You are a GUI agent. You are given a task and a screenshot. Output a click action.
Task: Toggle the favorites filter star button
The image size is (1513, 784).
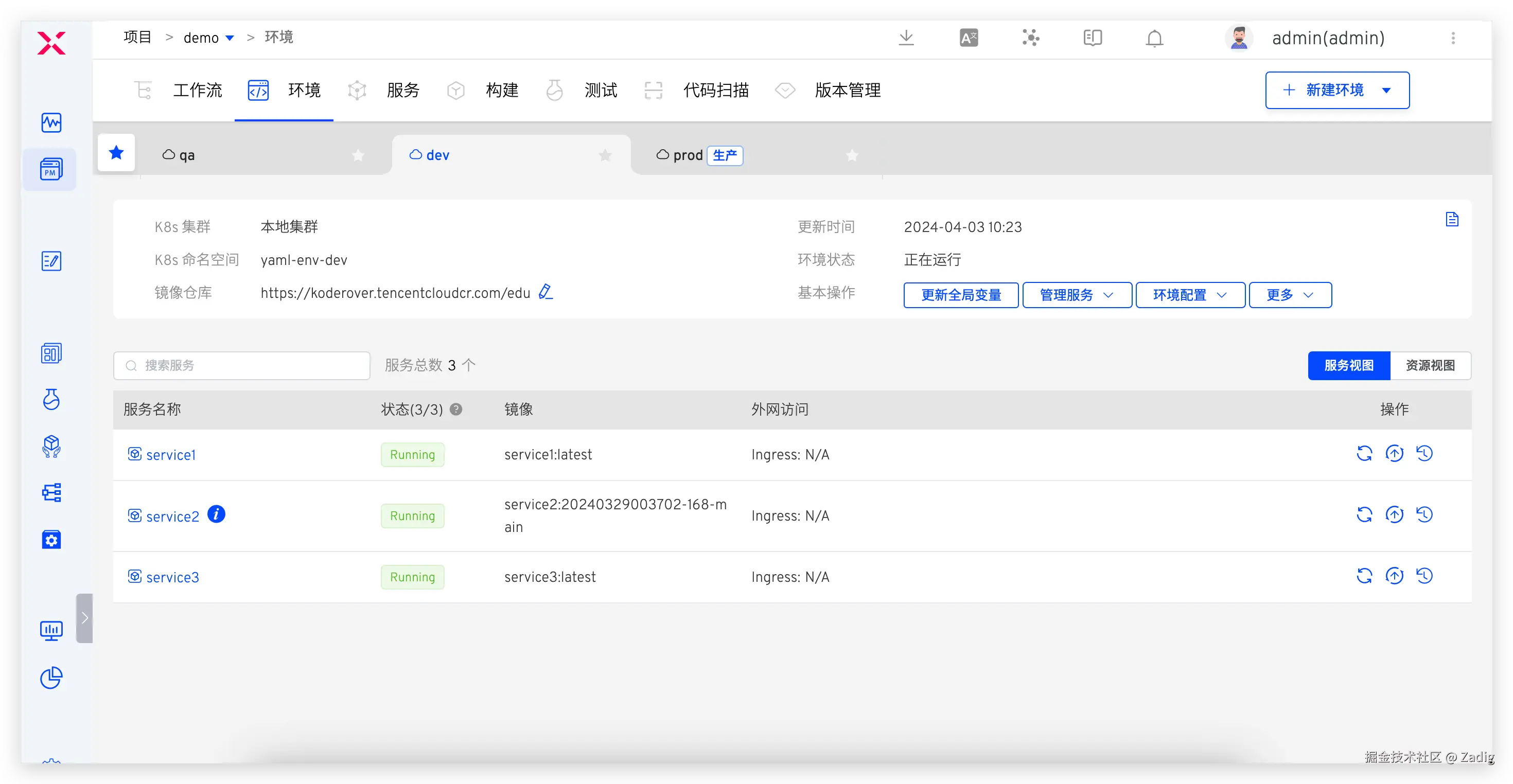pos(116,153)
